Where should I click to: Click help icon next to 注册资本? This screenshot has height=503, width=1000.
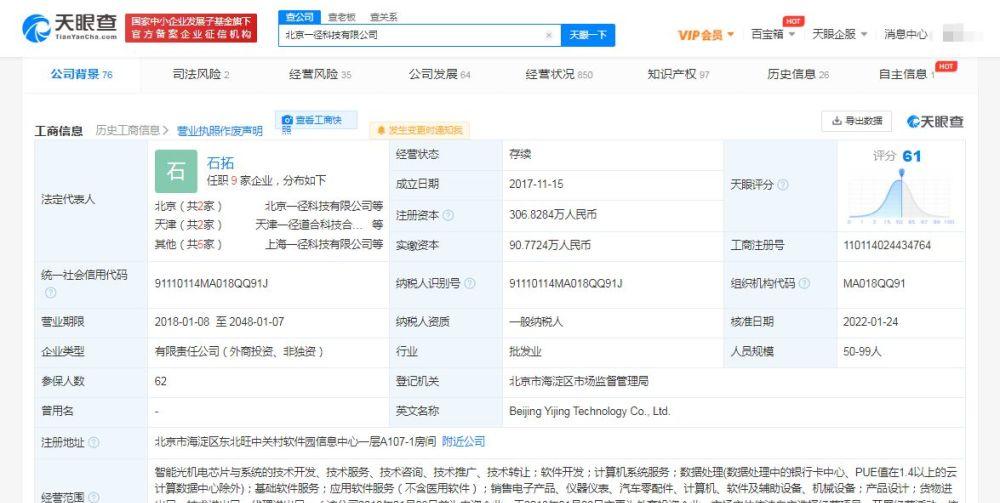point(448,215)
